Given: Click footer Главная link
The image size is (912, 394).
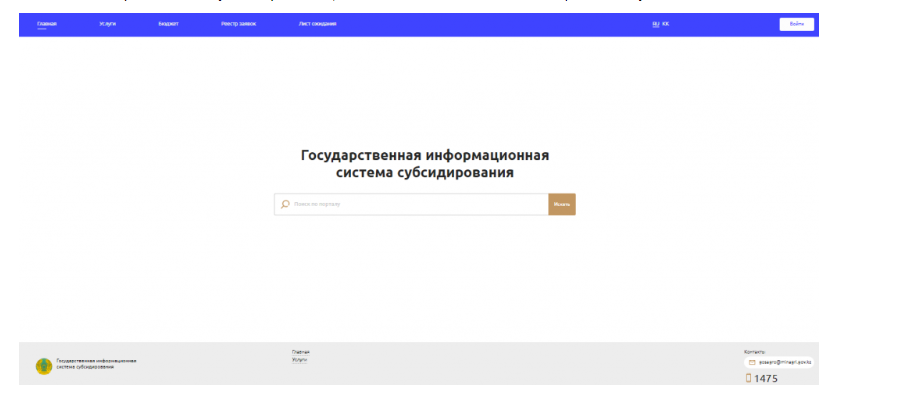Looking at the screenshot, I should [301, 352].
